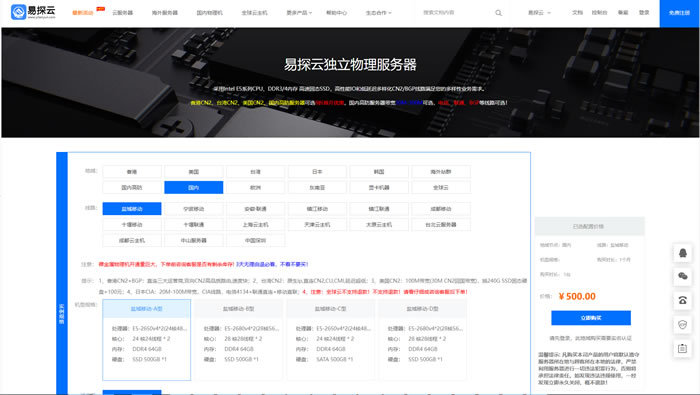Click the header search input field

click(x=455, y=13)
